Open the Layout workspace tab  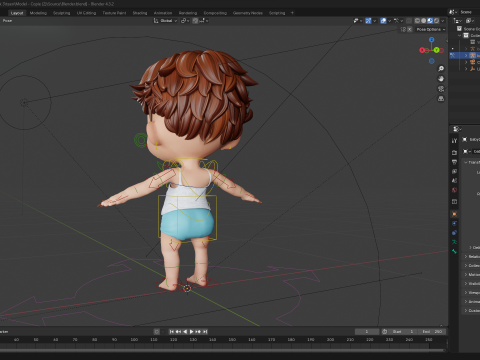pyautogui.click(x=17, y=13)
